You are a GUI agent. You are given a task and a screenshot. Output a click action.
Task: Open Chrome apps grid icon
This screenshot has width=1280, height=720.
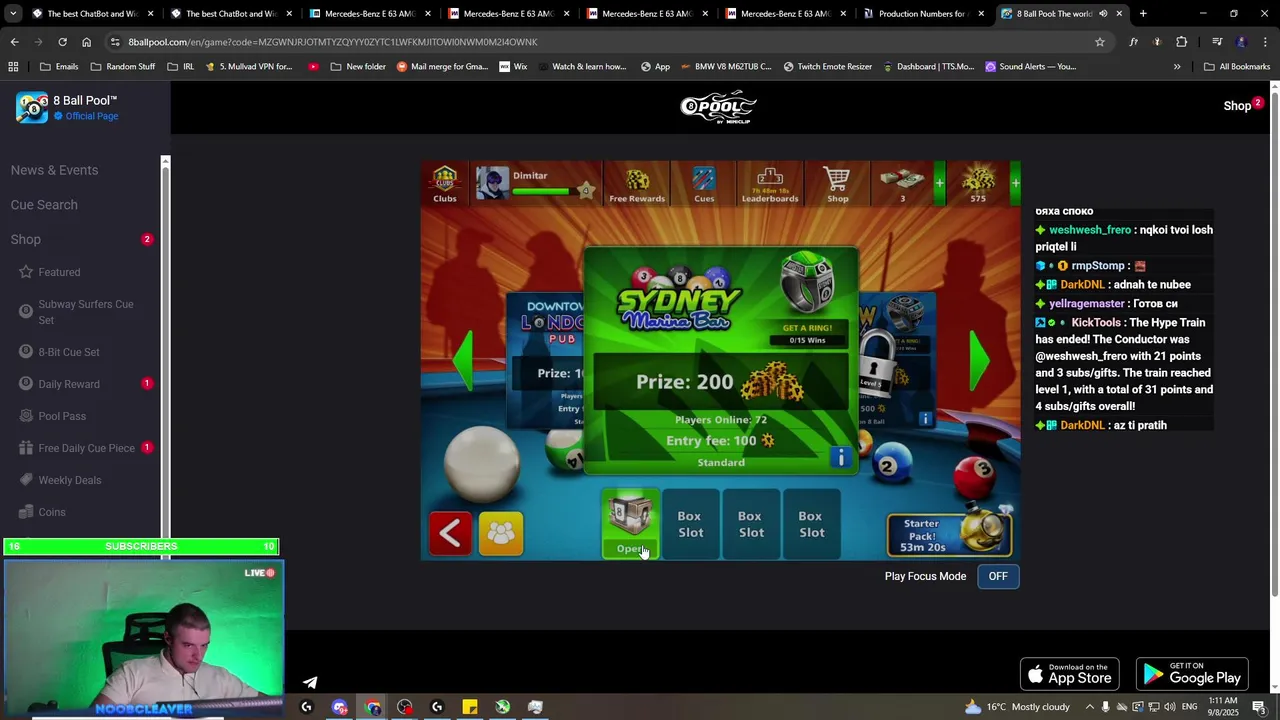[x=13, y=67]
